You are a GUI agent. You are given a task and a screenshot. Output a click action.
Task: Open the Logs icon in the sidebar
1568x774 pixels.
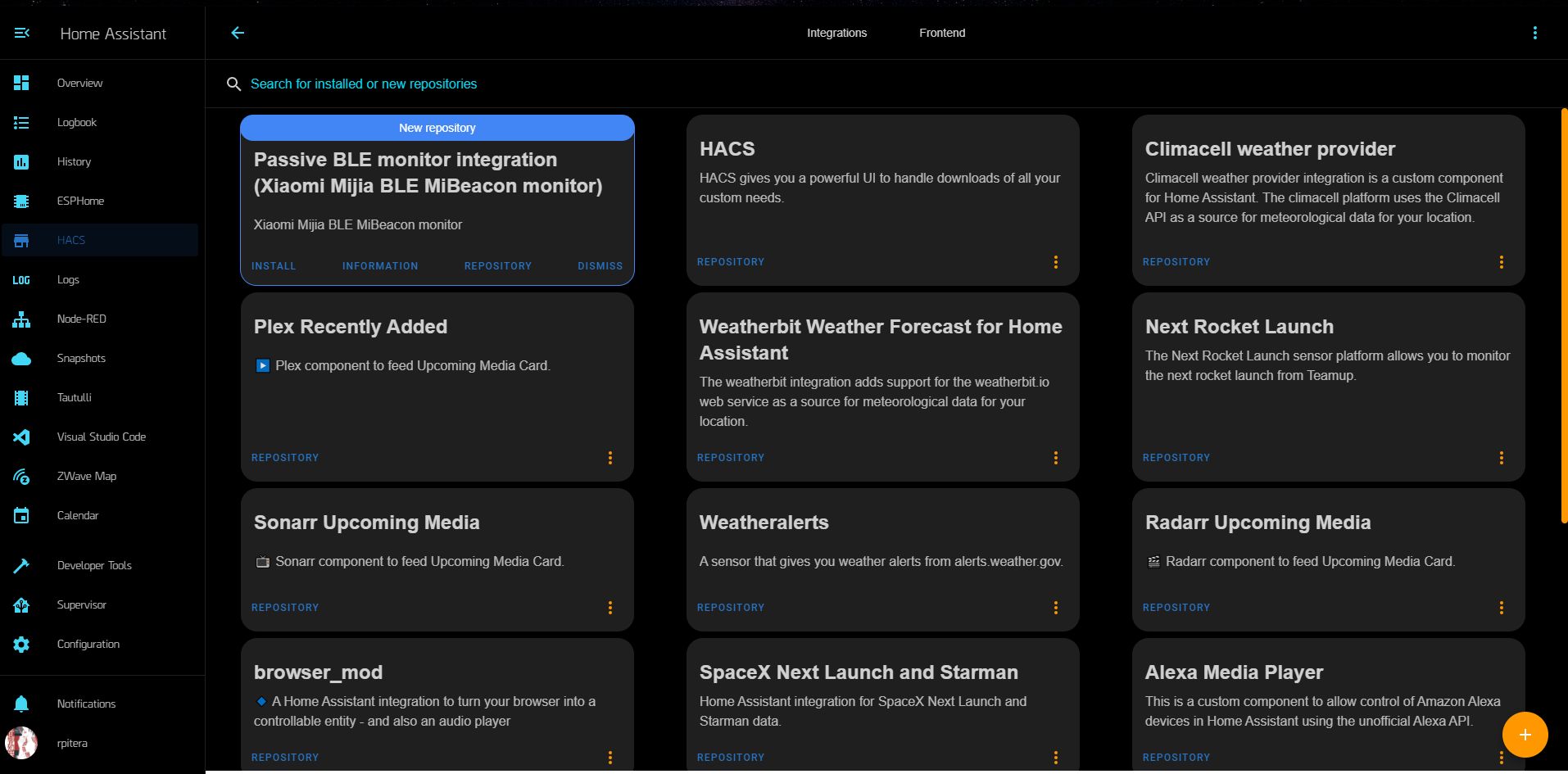click(x=21, y=279)
